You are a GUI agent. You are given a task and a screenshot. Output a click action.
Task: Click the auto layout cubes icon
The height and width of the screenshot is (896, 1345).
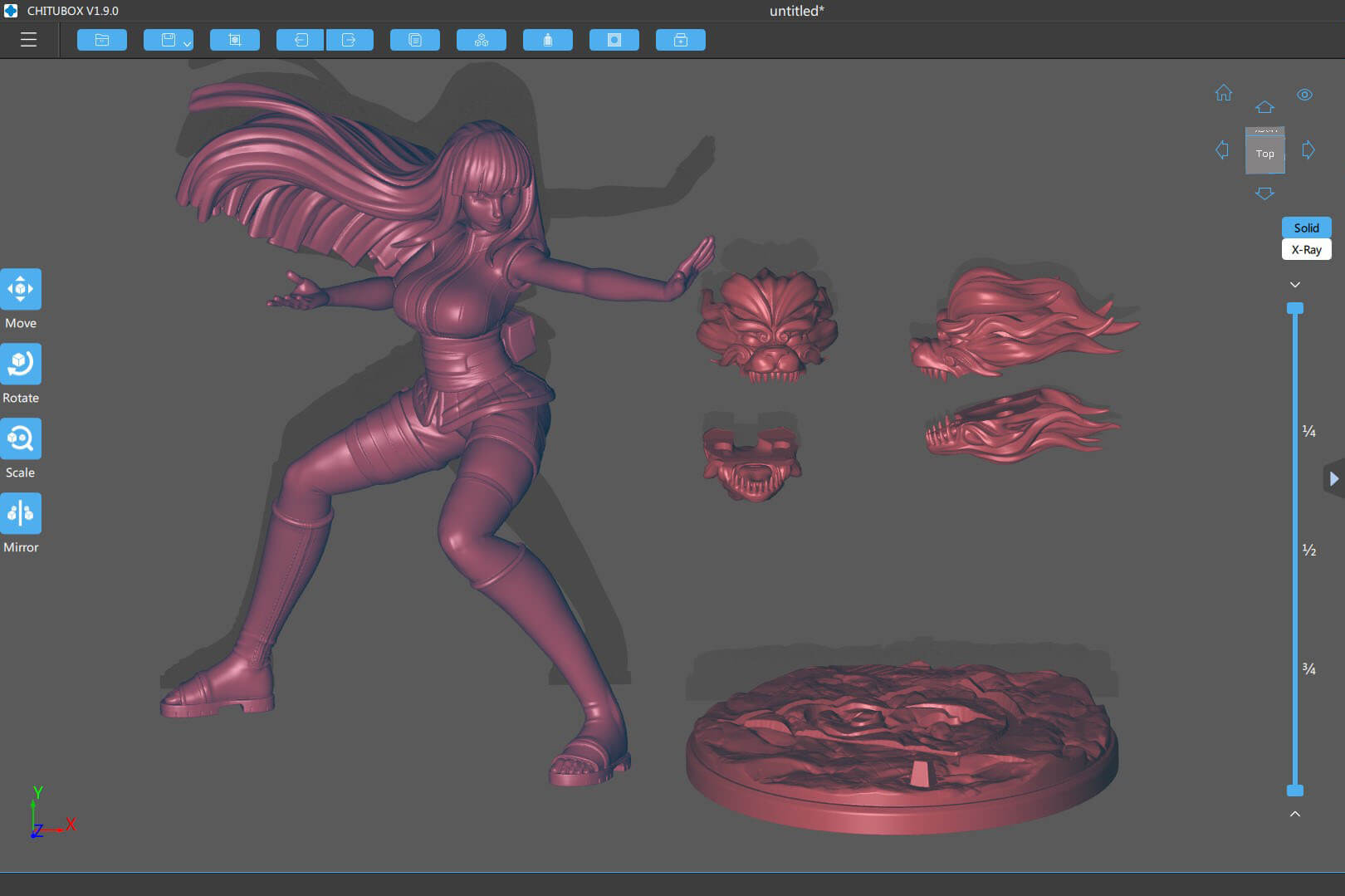click(482, 40)
